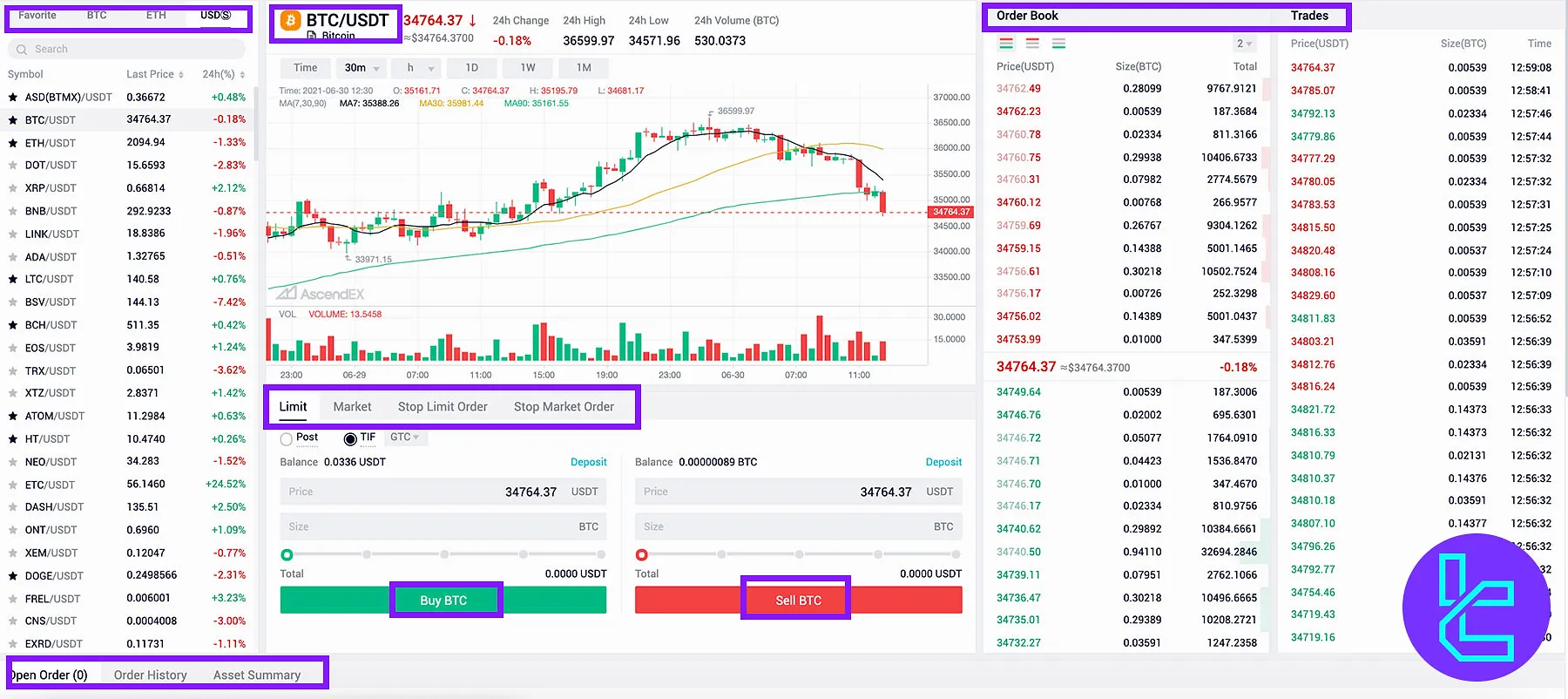Switch to the Favorite market tab
The height and width of the screenshot is (699, 1568).
pyautogui.click(x=37, y=16)
